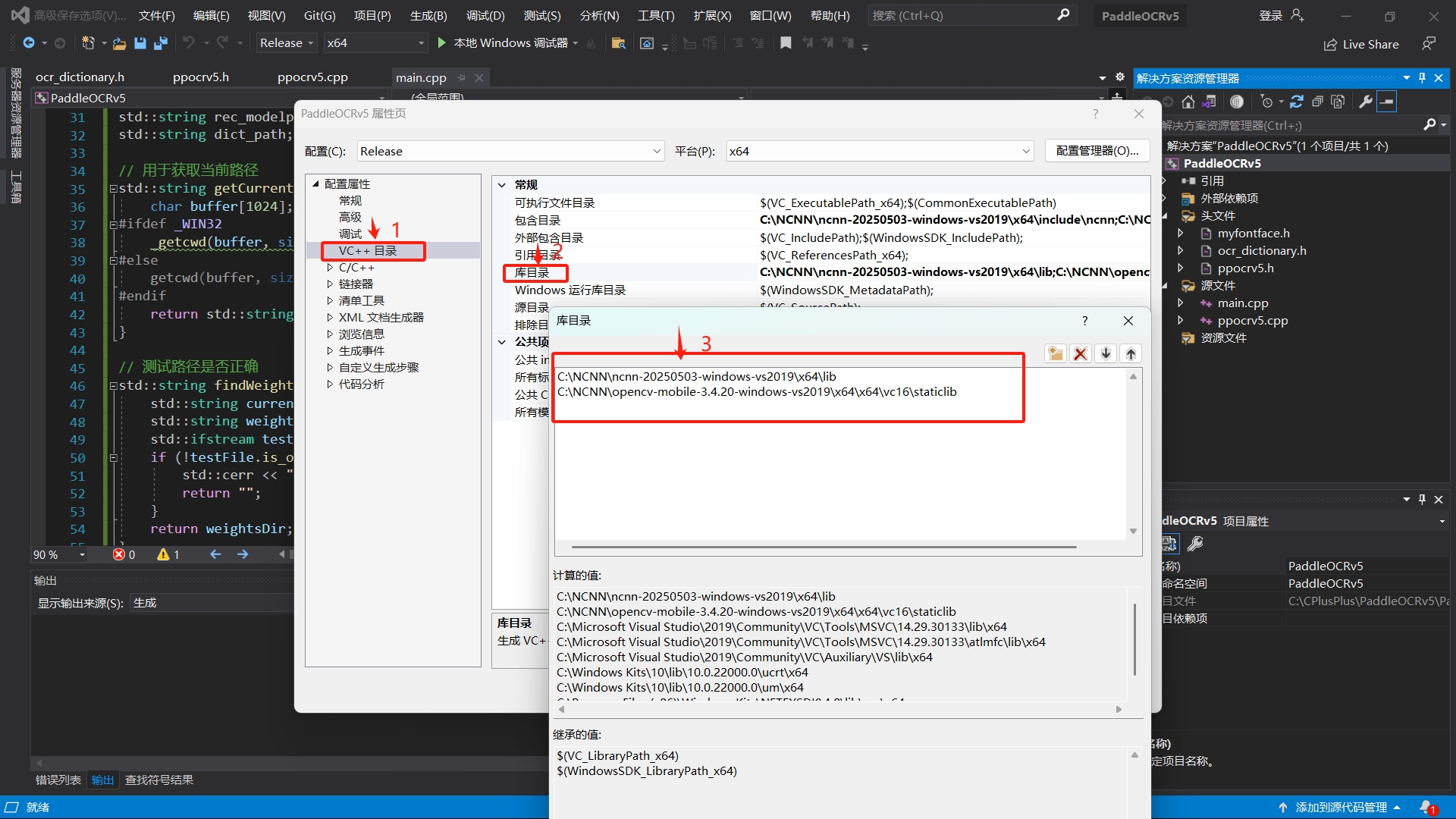Pin the Solution Explorer panel
The width and height of the screenshot is (1456, 819).
[1422, 78]
